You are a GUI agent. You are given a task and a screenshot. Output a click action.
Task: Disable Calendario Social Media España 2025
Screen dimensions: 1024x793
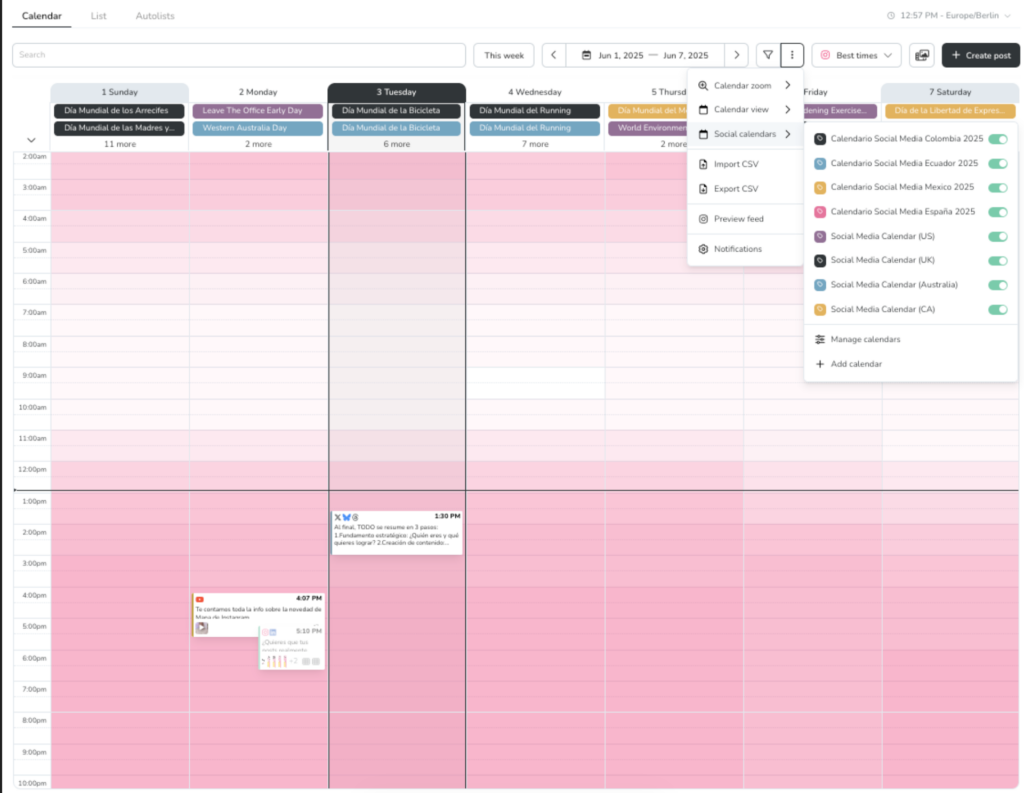pyautogui.click(x=997, y=212)
